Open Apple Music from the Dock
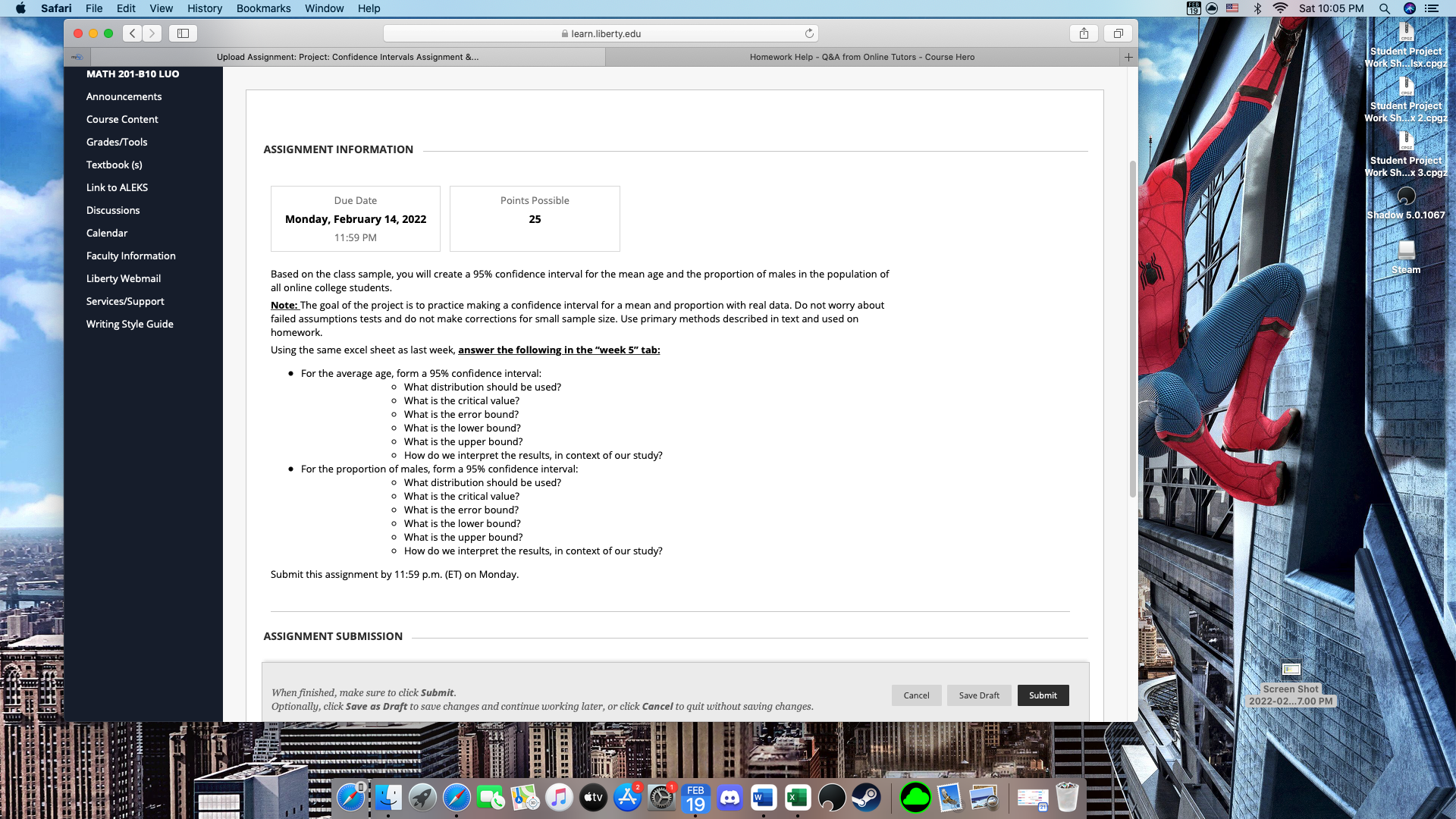 click(560, 797)
